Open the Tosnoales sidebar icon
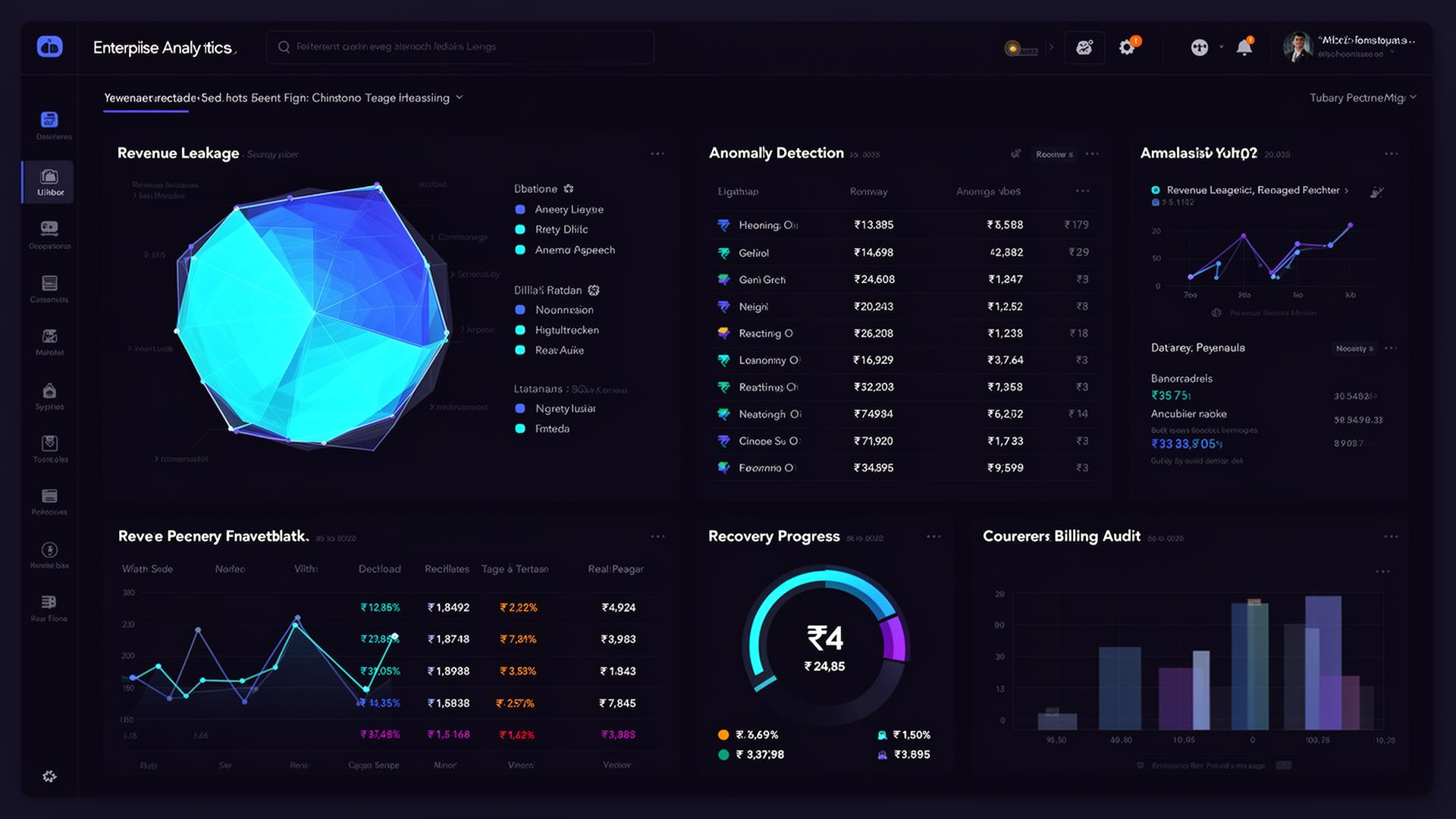Image resolution: width=1456 pixels, height=819 pixels. coord(49,443)
